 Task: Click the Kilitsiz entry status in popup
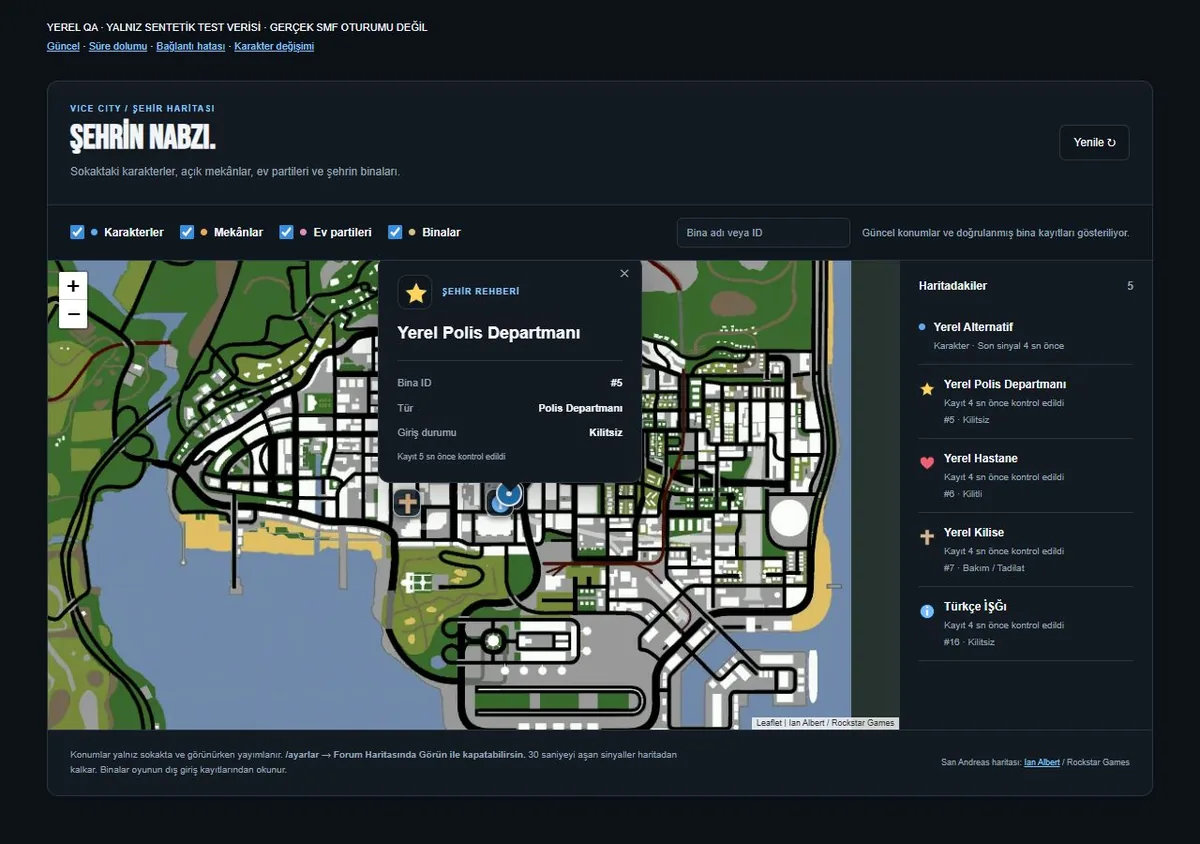tap(606, 433)
